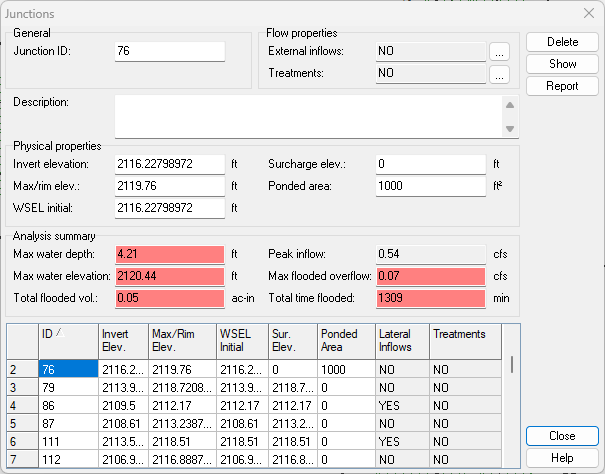605x474 pixels.
Task: Edit the Invert elevation field
Action: coord(170,164)
